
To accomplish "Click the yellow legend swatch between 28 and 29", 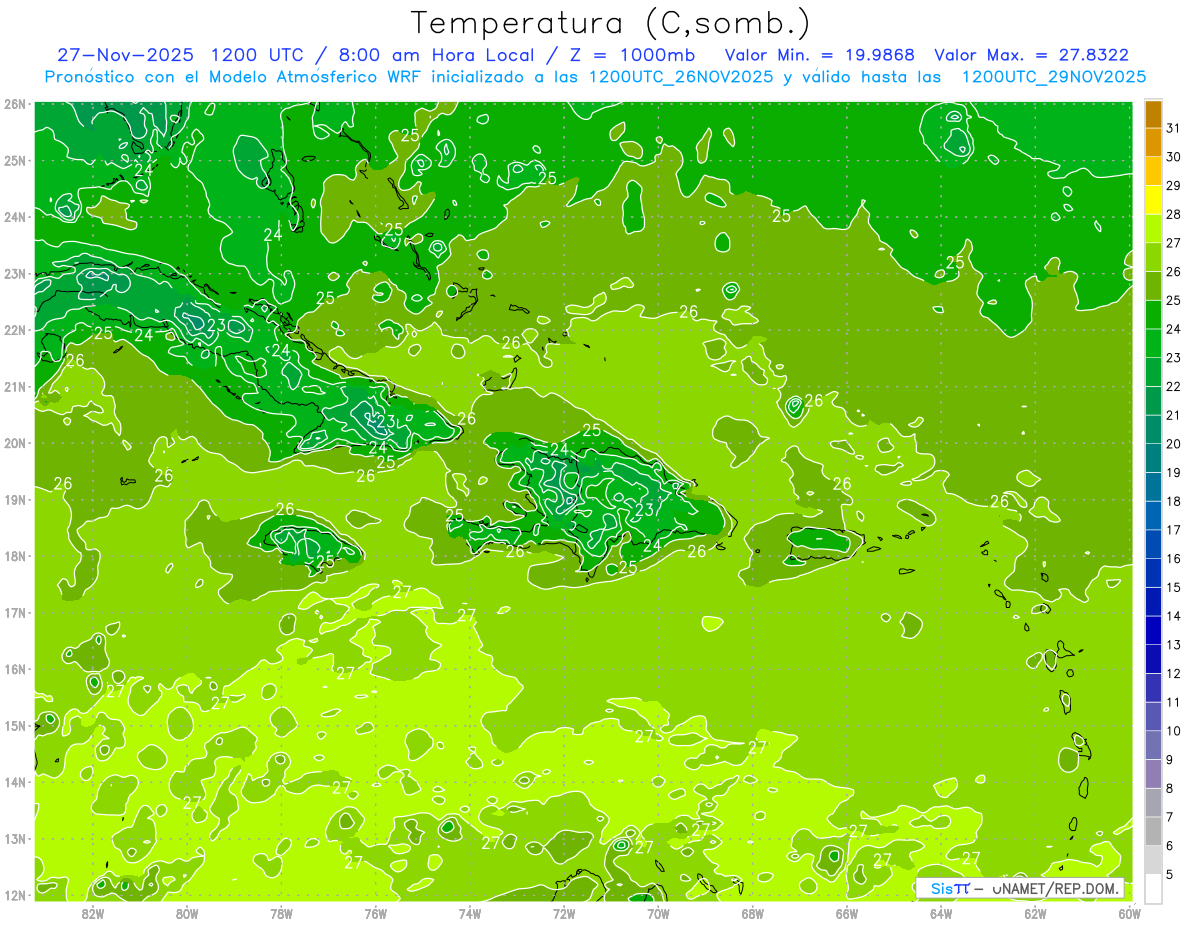I will pyautogui.click(x=1153, y=200).
